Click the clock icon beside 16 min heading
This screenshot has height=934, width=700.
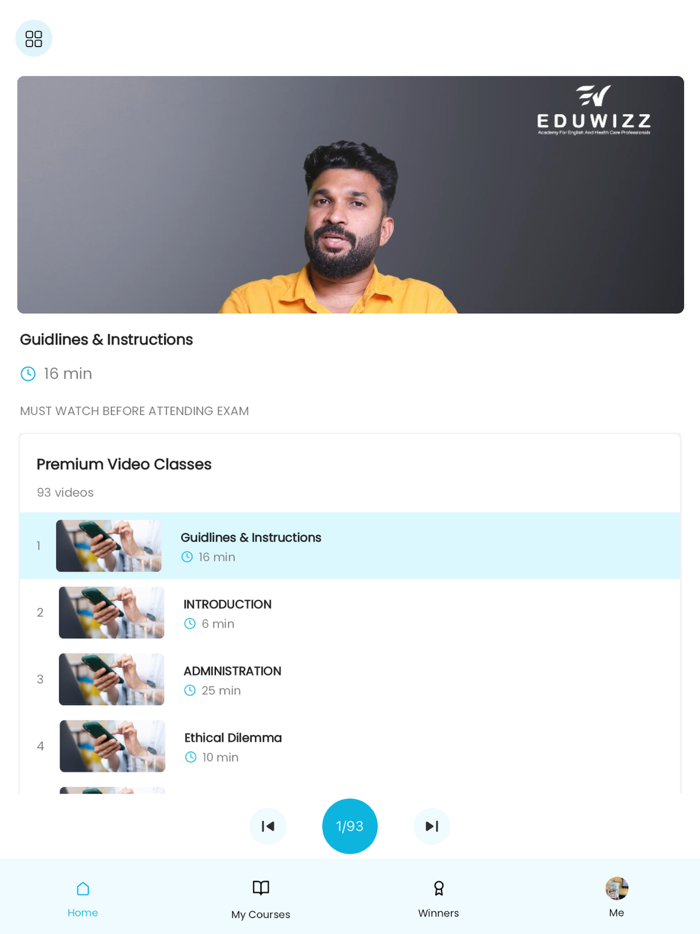(28, 373)
